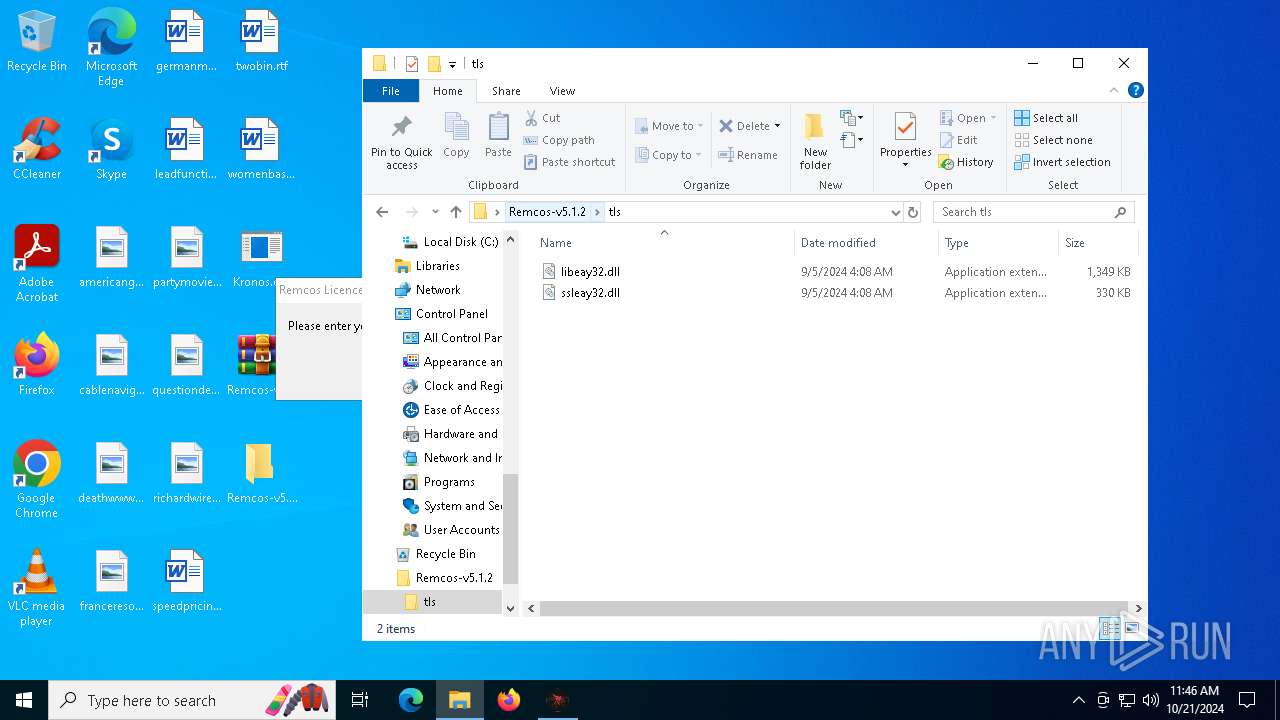The height and width of the screenshot is (720, 1280).
Task: Open recent locations dropdown
Action: [x=435, y=212]
